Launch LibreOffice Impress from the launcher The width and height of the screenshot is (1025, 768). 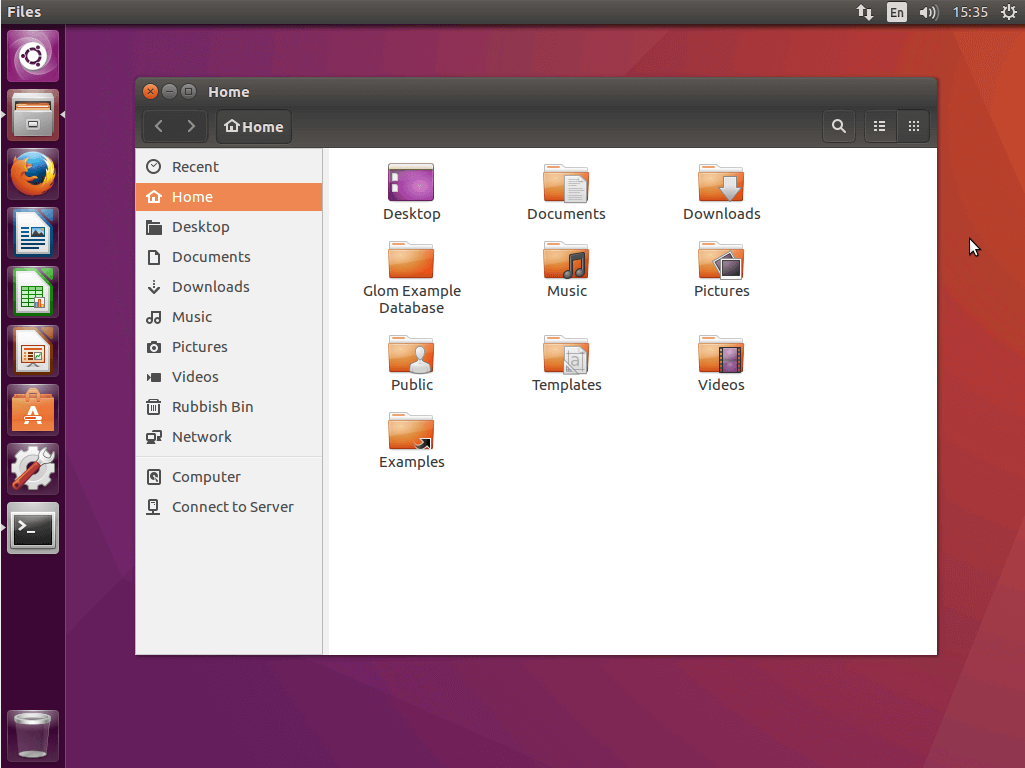click(33, 351)
